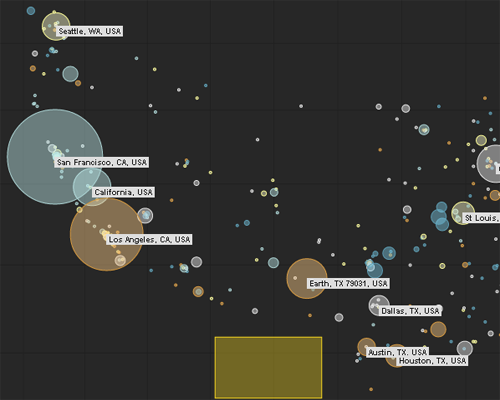Click the large orange Los Angeles bubble
Screen dimensions: 500x400
click(x=107, y=235)
